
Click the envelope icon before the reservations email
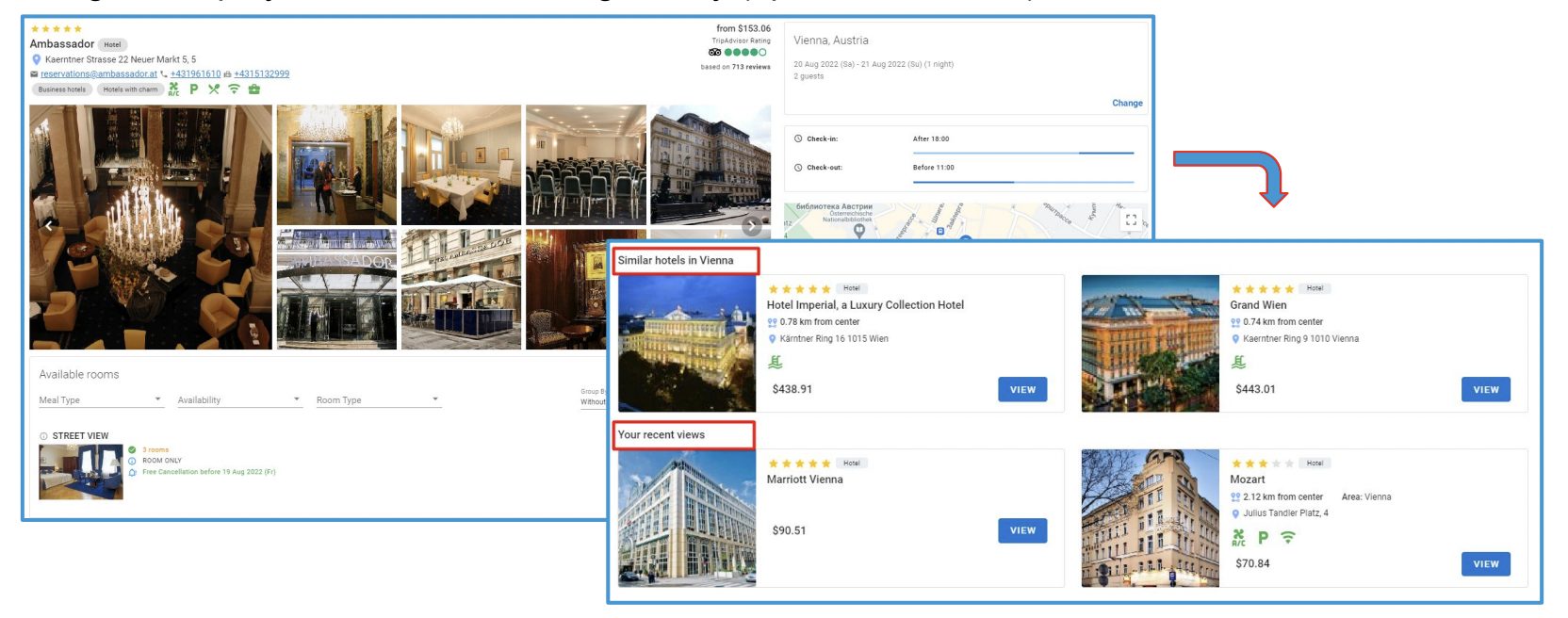pos(35,74)
